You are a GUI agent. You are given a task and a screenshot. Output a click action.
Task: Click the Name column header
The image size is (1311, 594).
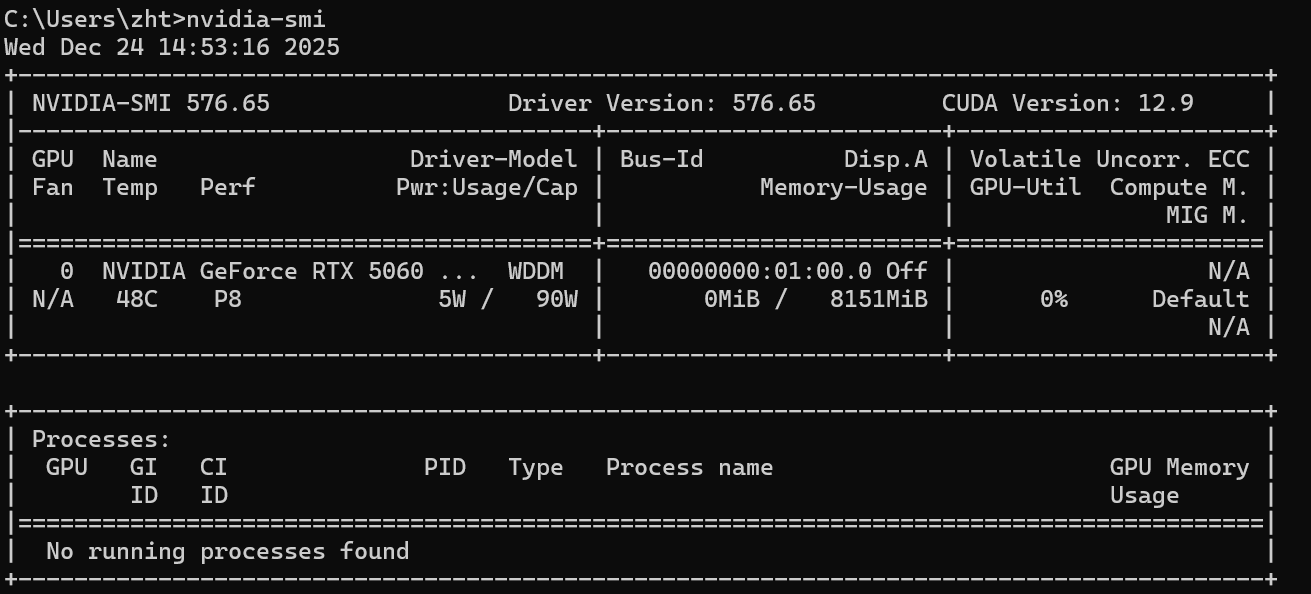point(130,159)
